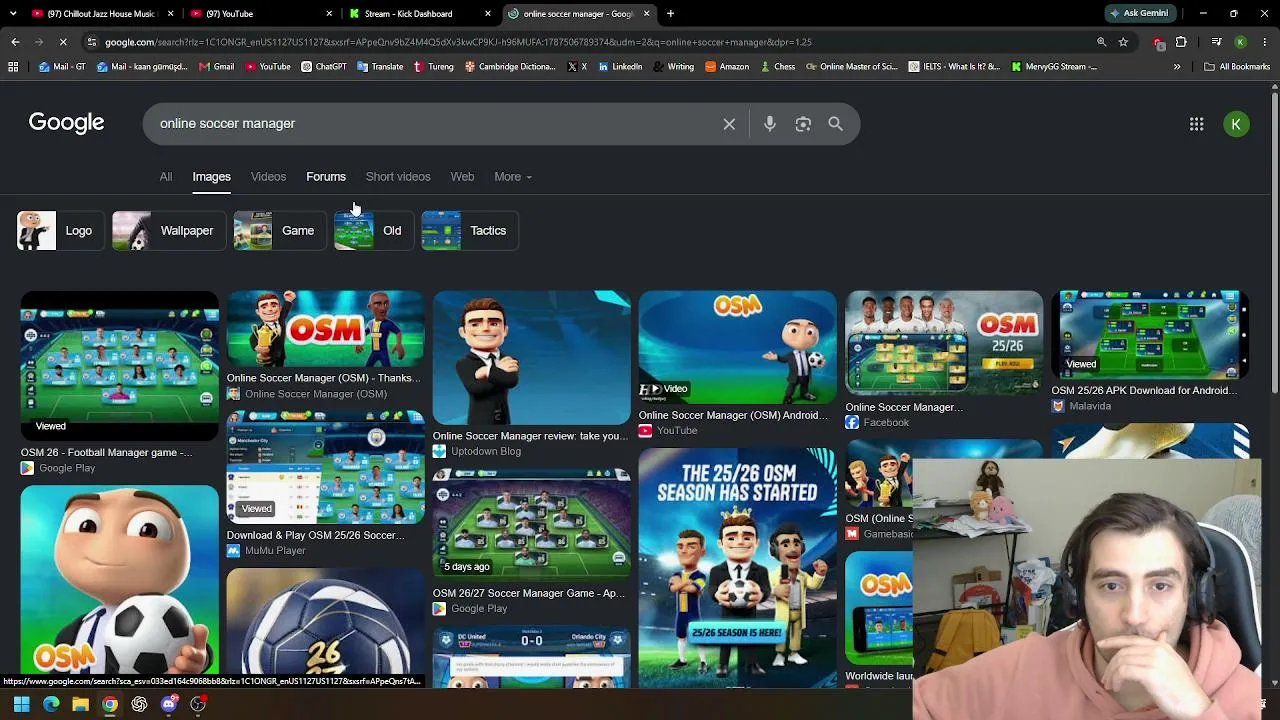This screenshot has width=1280, height=720.
Task: Switch to the Videos results tab
Action: (268, 177)
